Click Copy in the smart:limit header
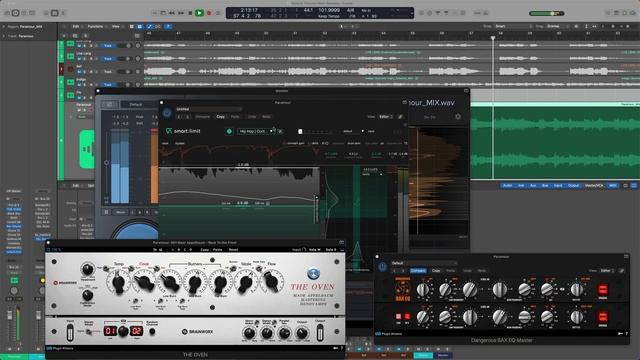Screen dimensions: 640x360 pyautogui.click(x=220, y=117)
